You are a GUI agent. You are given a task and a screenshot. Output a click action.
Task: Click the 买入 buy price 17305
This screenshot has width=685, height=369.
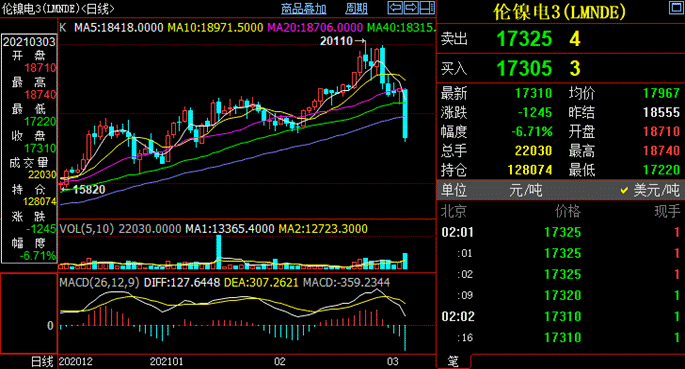(x=524, y=68)
